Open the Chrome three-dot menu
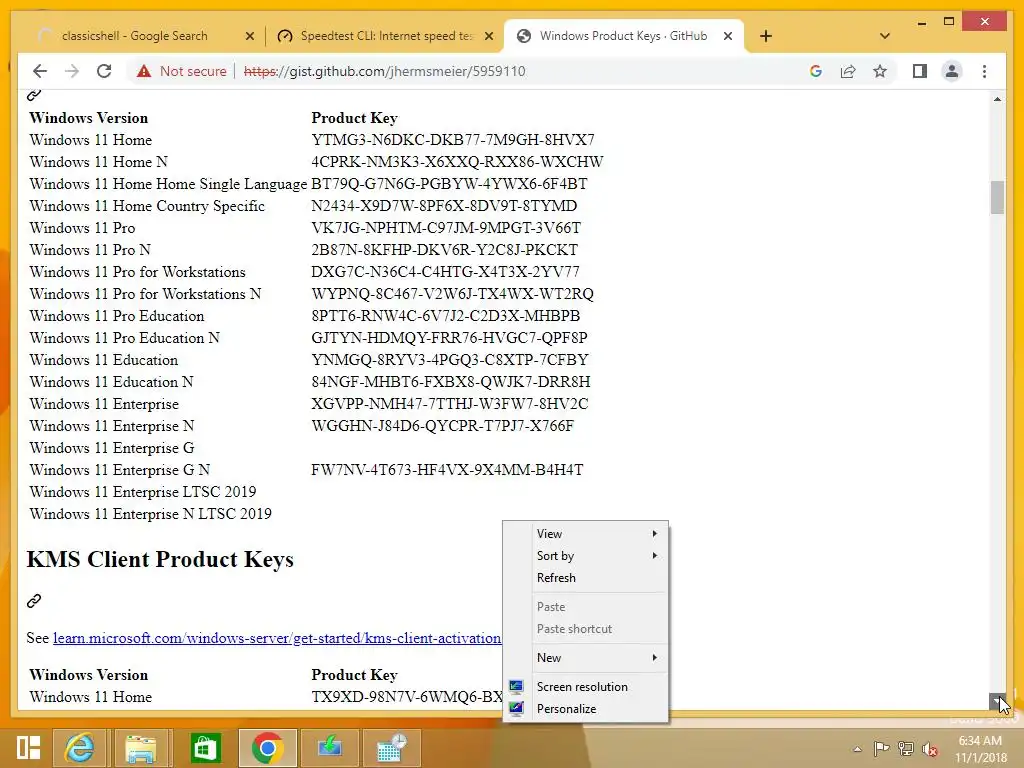Viewport: 1024px width, 768px height. click(x=984, y=71)
